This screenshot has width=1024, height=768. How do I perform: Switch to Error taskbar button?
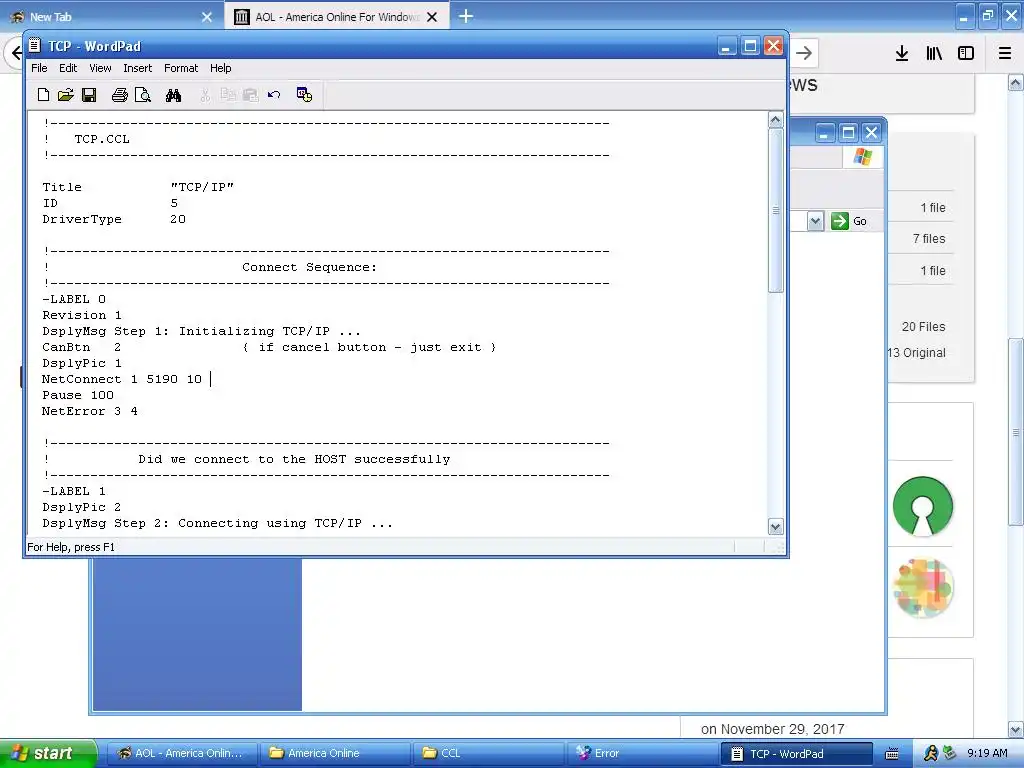point(641,753)
